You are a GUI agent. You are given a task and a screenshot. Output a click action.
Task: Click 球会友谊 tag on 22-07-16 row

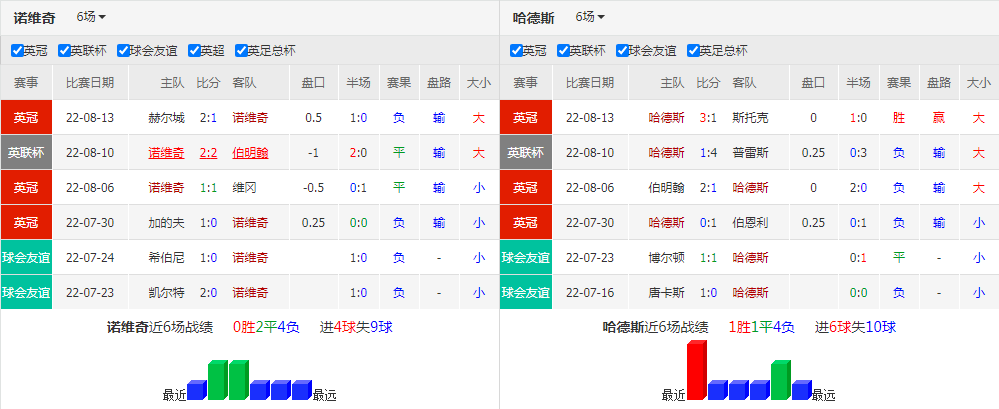pos(526,293)
